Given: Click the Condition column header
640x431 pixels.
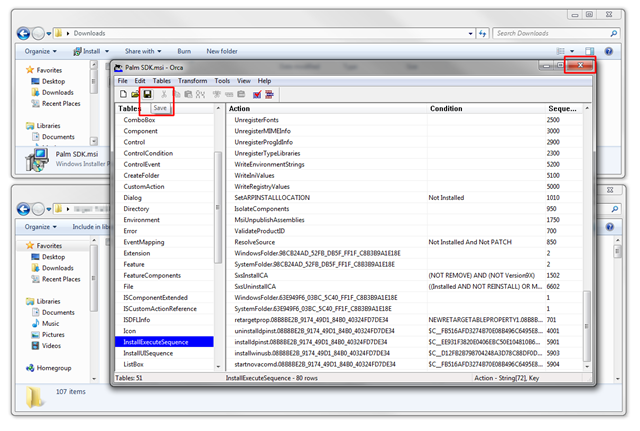Looking at the screenshot, I should [x=486, y=109].
